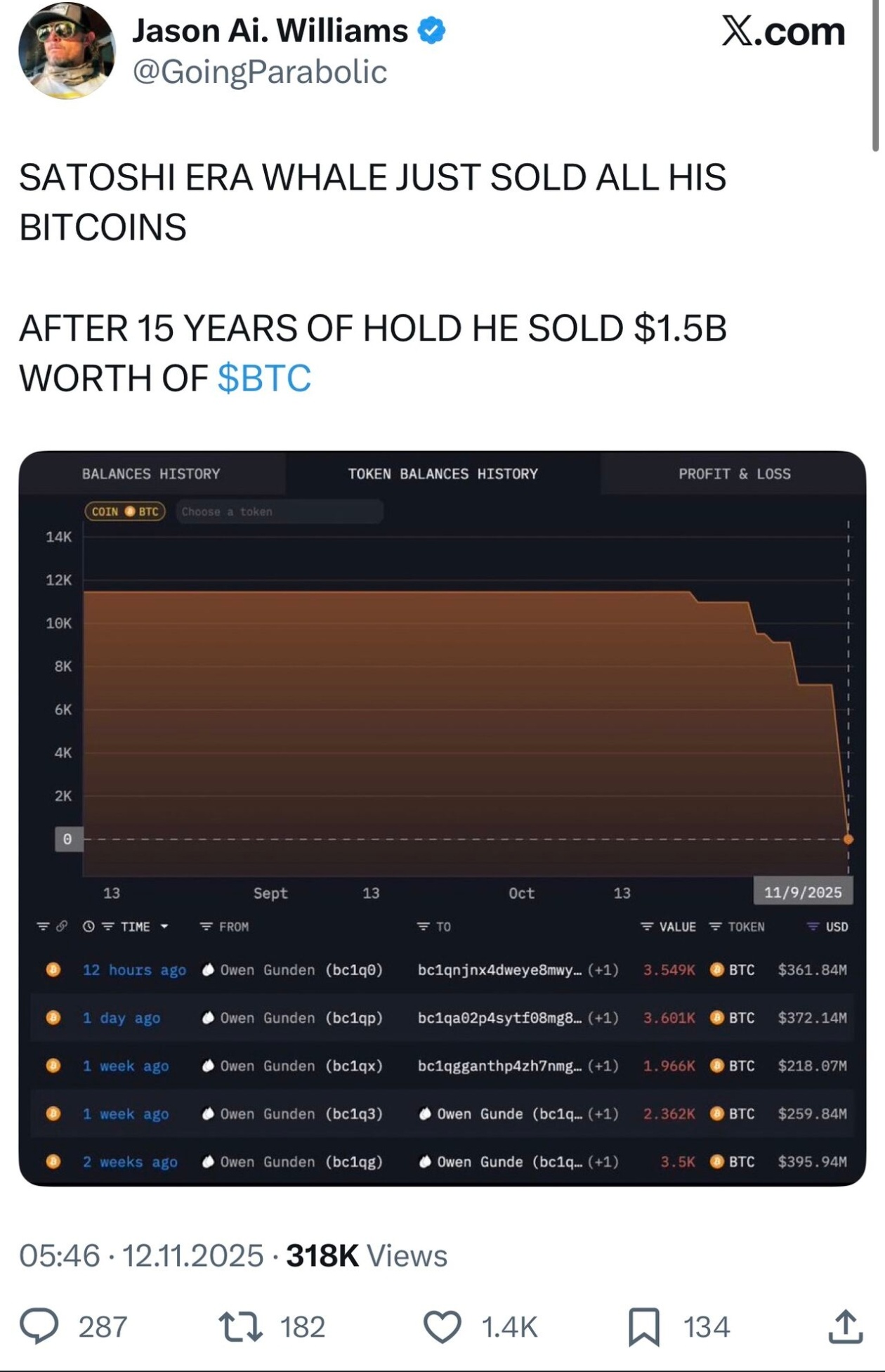Open the FROM column filter
The height and width of the screenshot is (1372, 885).
pyautogui.click(x=206, y=927)
